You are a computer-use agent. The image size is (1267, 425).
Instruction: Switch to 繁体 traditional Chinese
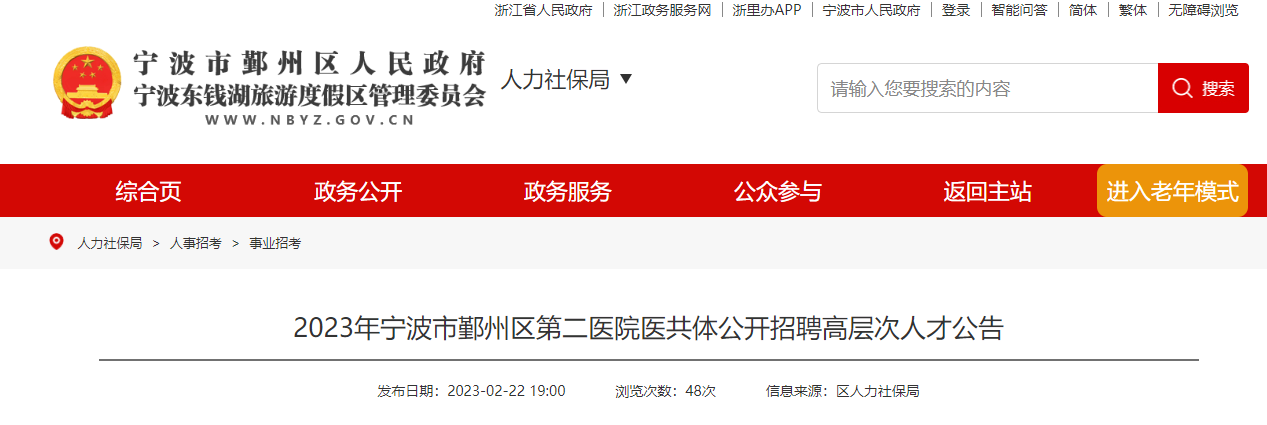click(1133, 10)
